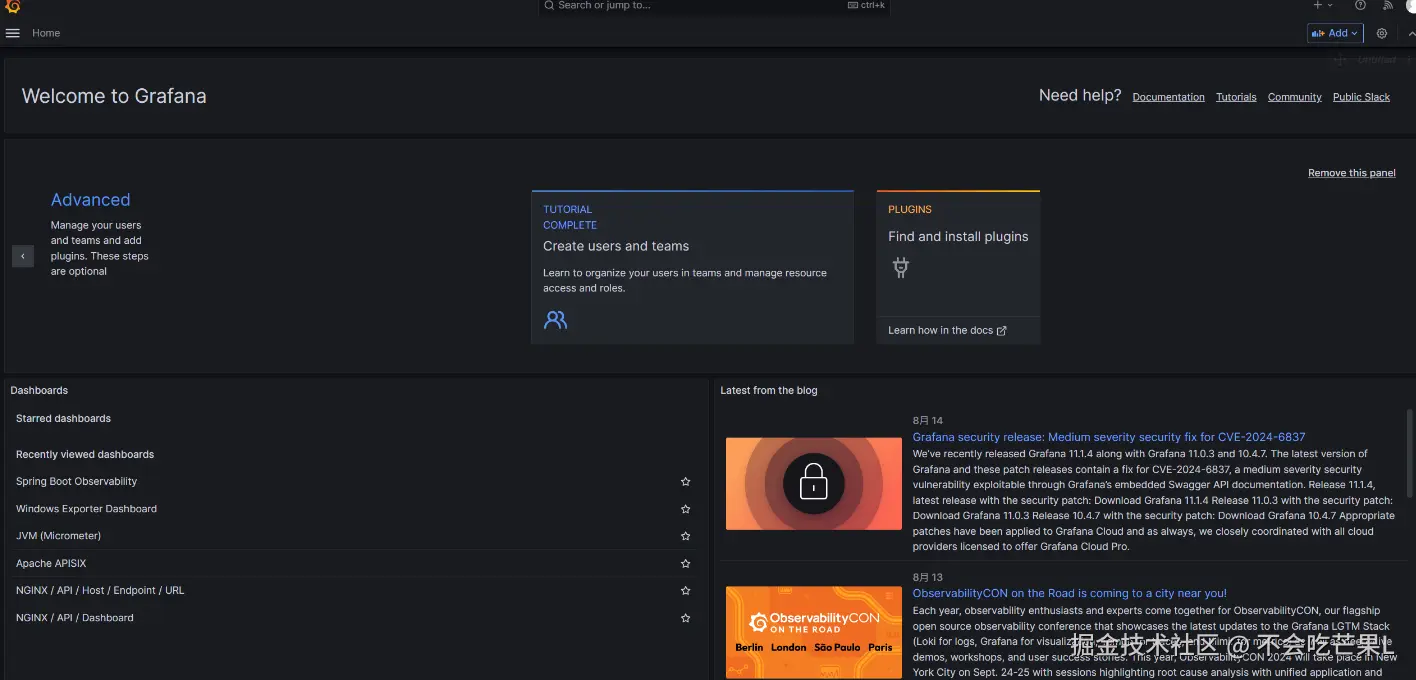Click the Latest from the blog title

coord(768,391)
